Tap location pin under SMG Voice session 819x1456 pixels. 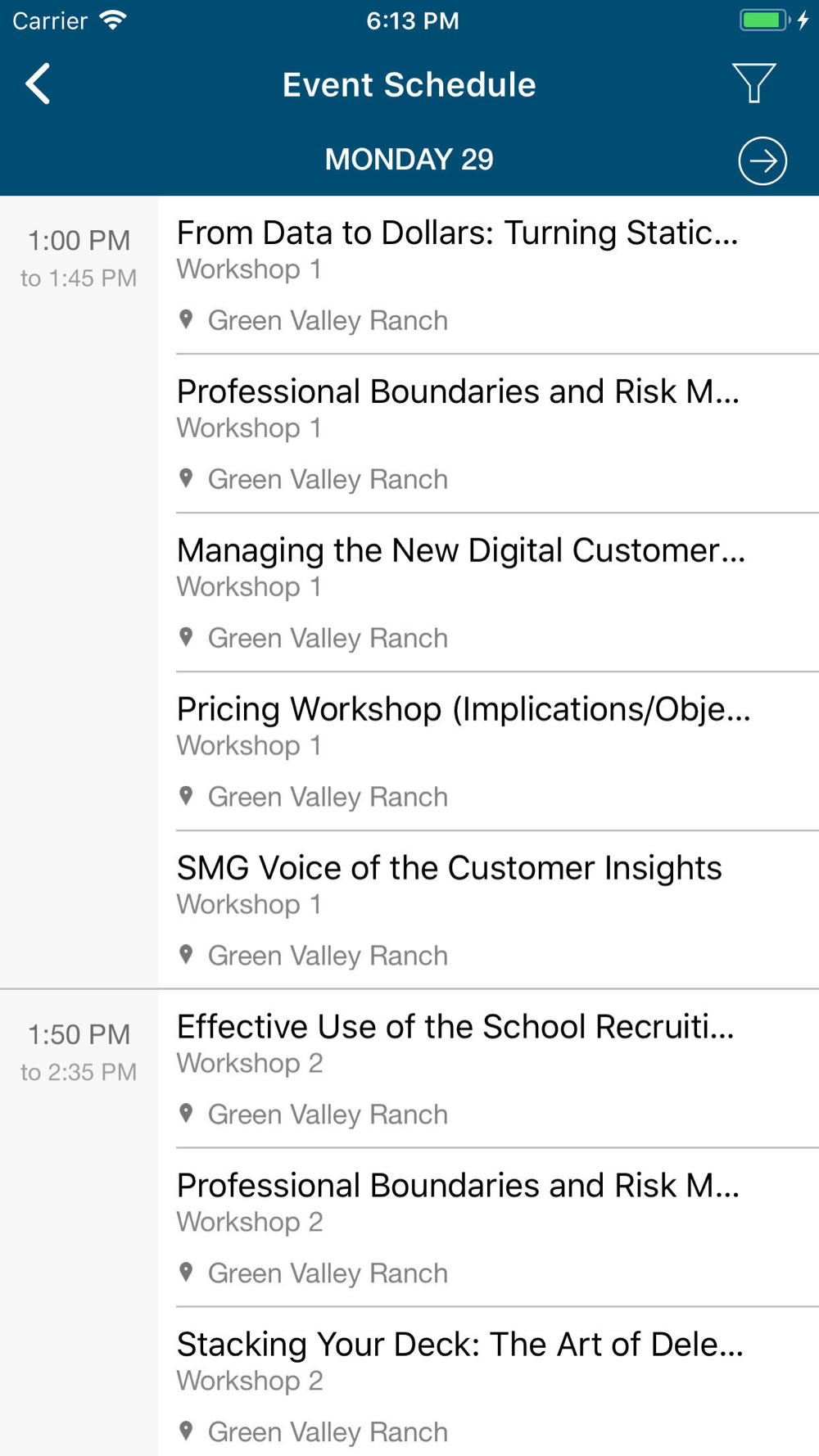click(x=187, y=955)
